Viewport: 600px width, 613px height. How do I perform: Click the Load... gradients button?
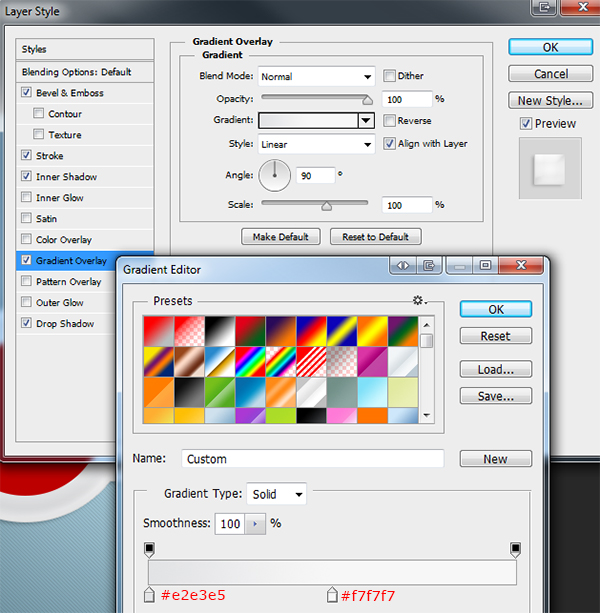click(x=496, y=369)
